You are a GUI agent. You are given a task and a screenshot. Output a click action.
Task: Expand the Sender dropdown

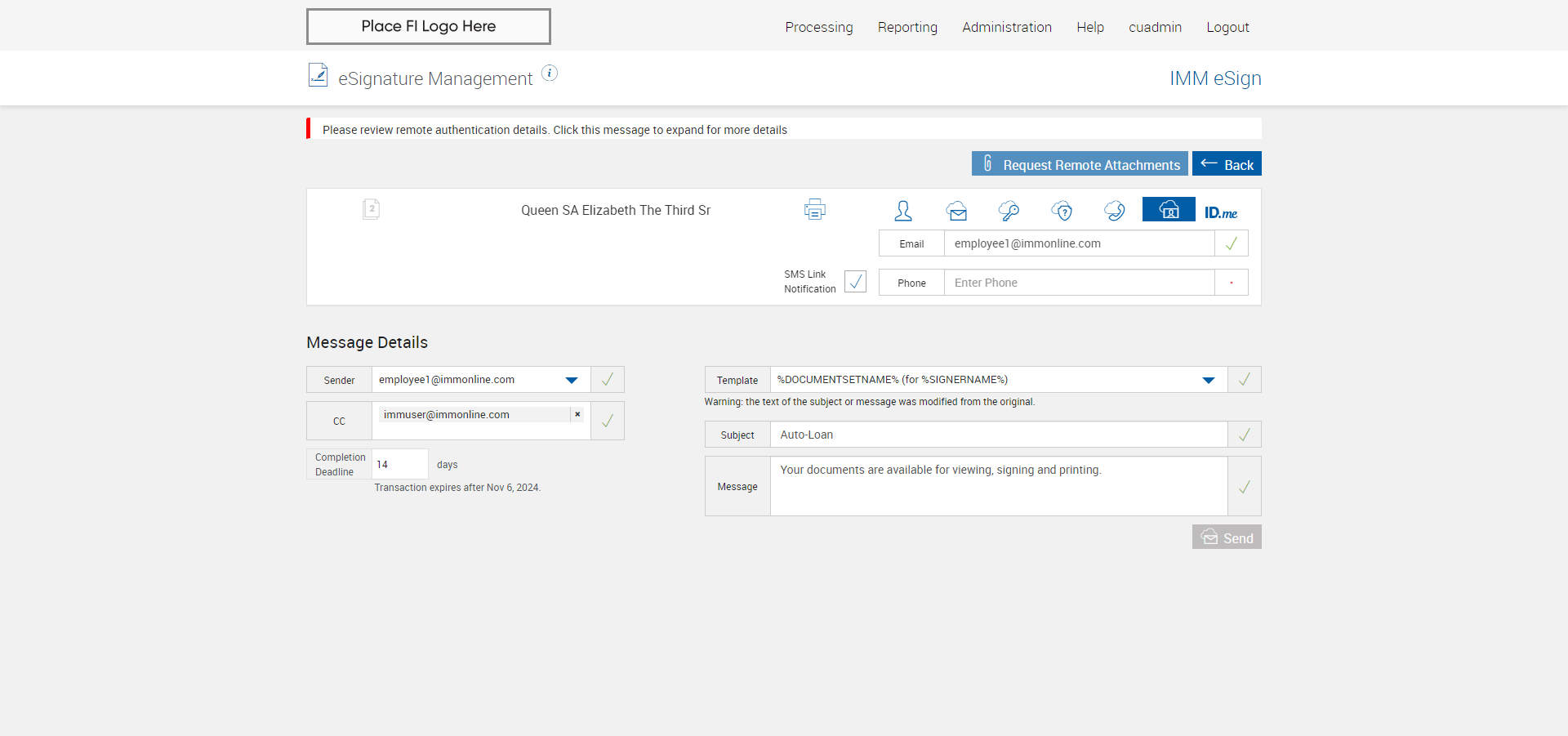click(572, 380)
